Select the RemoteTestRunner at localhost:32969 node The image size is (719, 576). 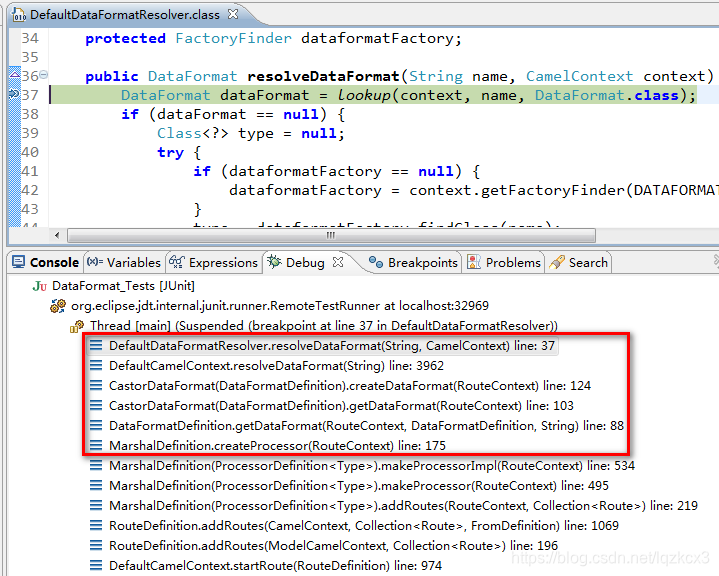pos(280,306)
